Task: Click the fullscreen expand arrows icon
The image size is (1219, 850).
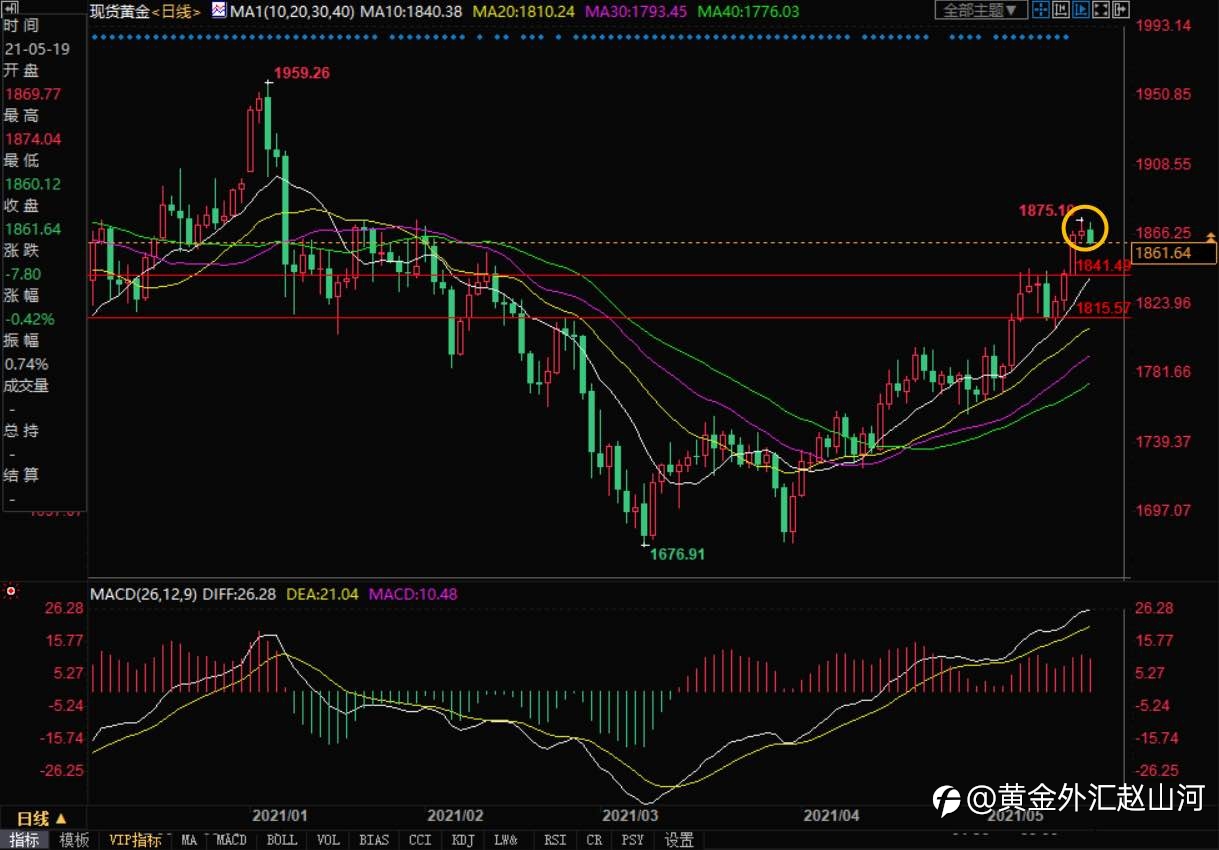Action: click(1101, 10)
